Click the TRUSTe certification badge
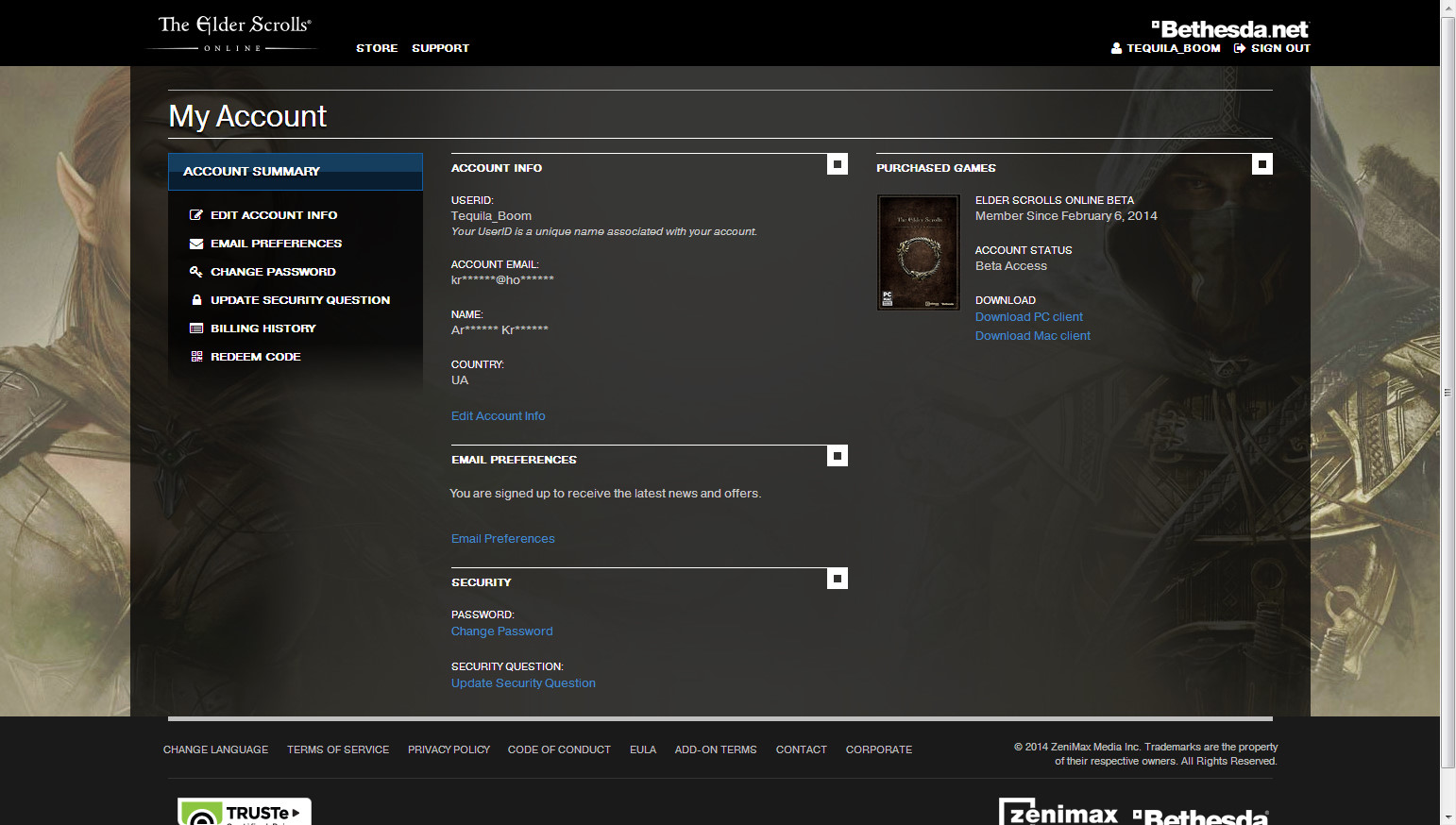Screen dimensions: 1456x825 click(x=245, y=812)
